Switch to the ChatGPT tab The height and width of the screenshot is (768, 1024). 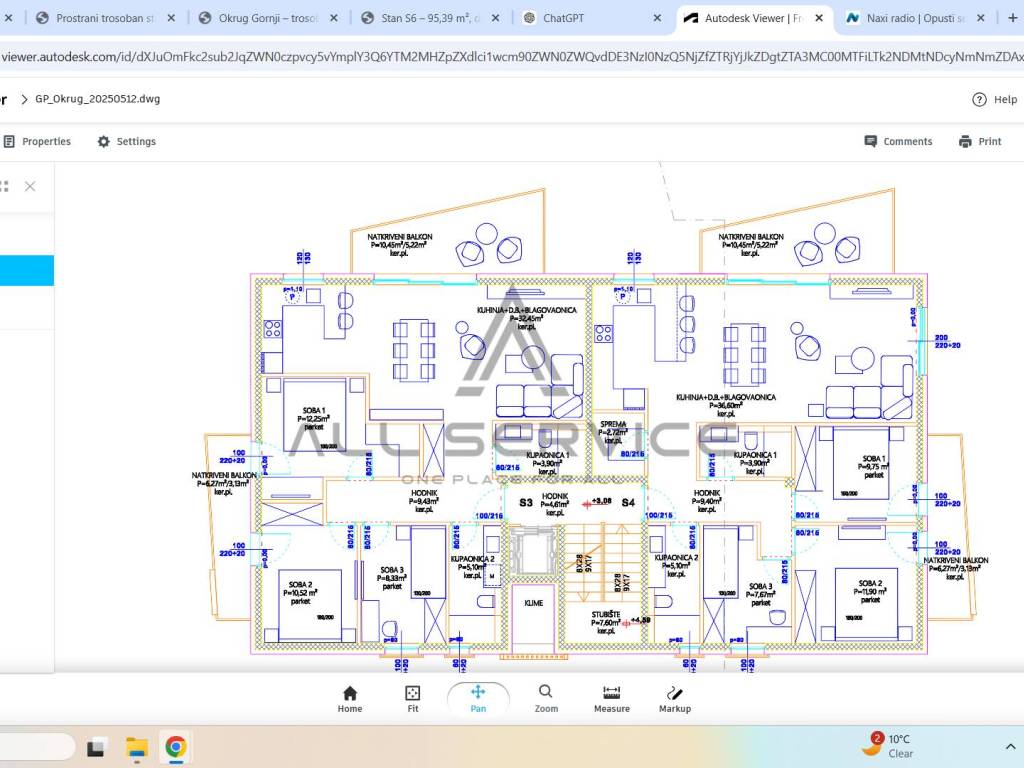point(590,18)
